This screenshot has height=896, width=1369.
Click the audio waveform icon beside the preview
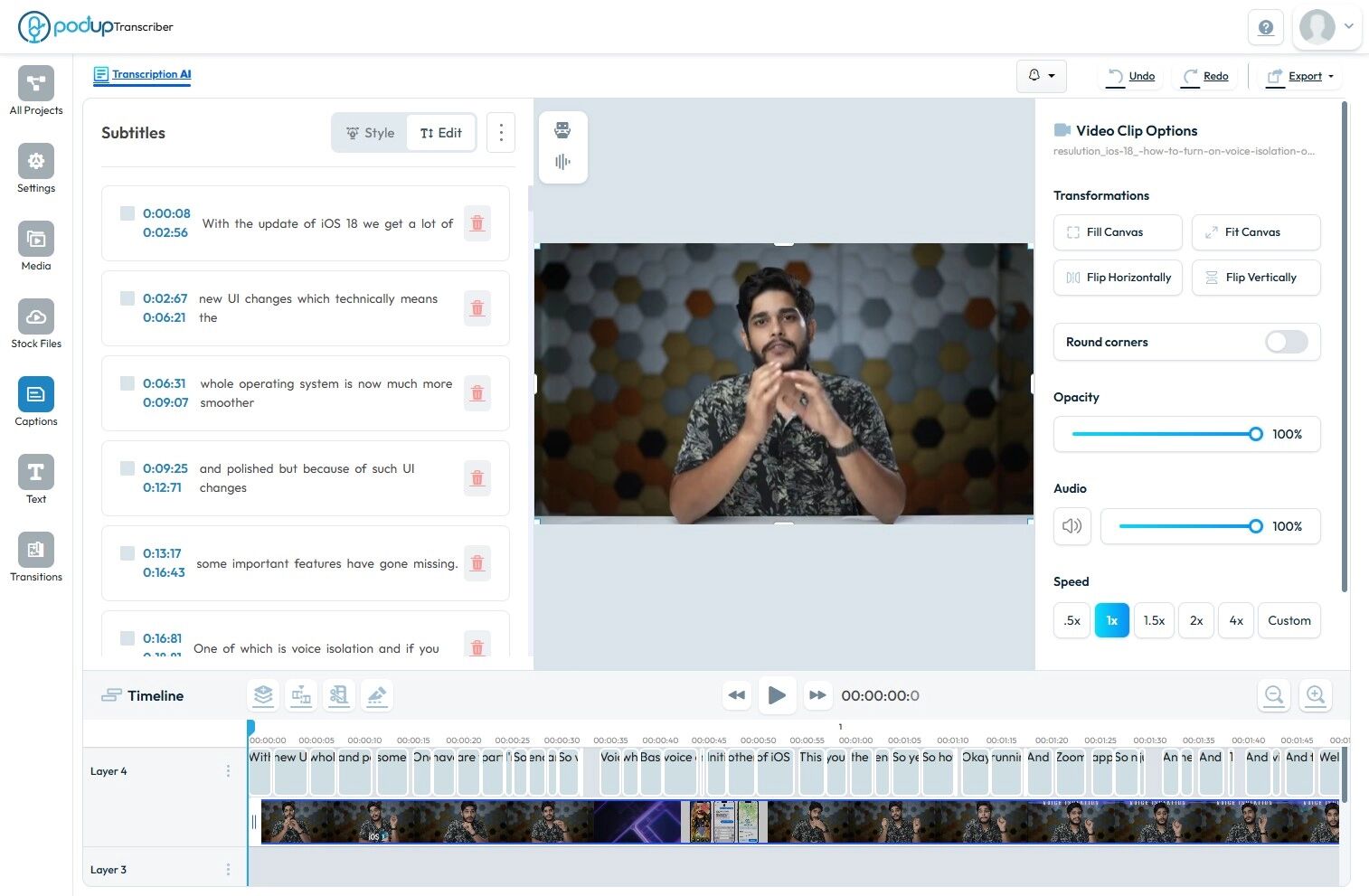coord(562,162)
